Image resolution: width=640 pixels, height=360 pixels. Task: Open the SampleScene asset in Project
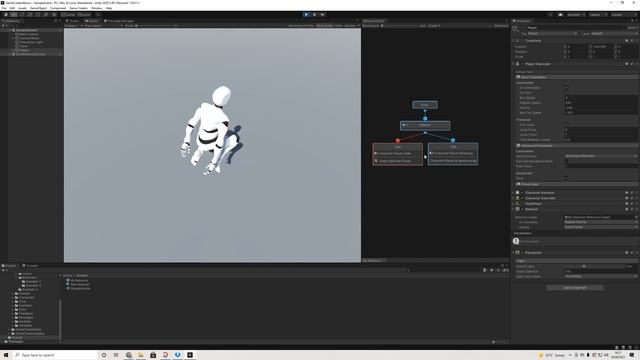[x=78, y=288]
